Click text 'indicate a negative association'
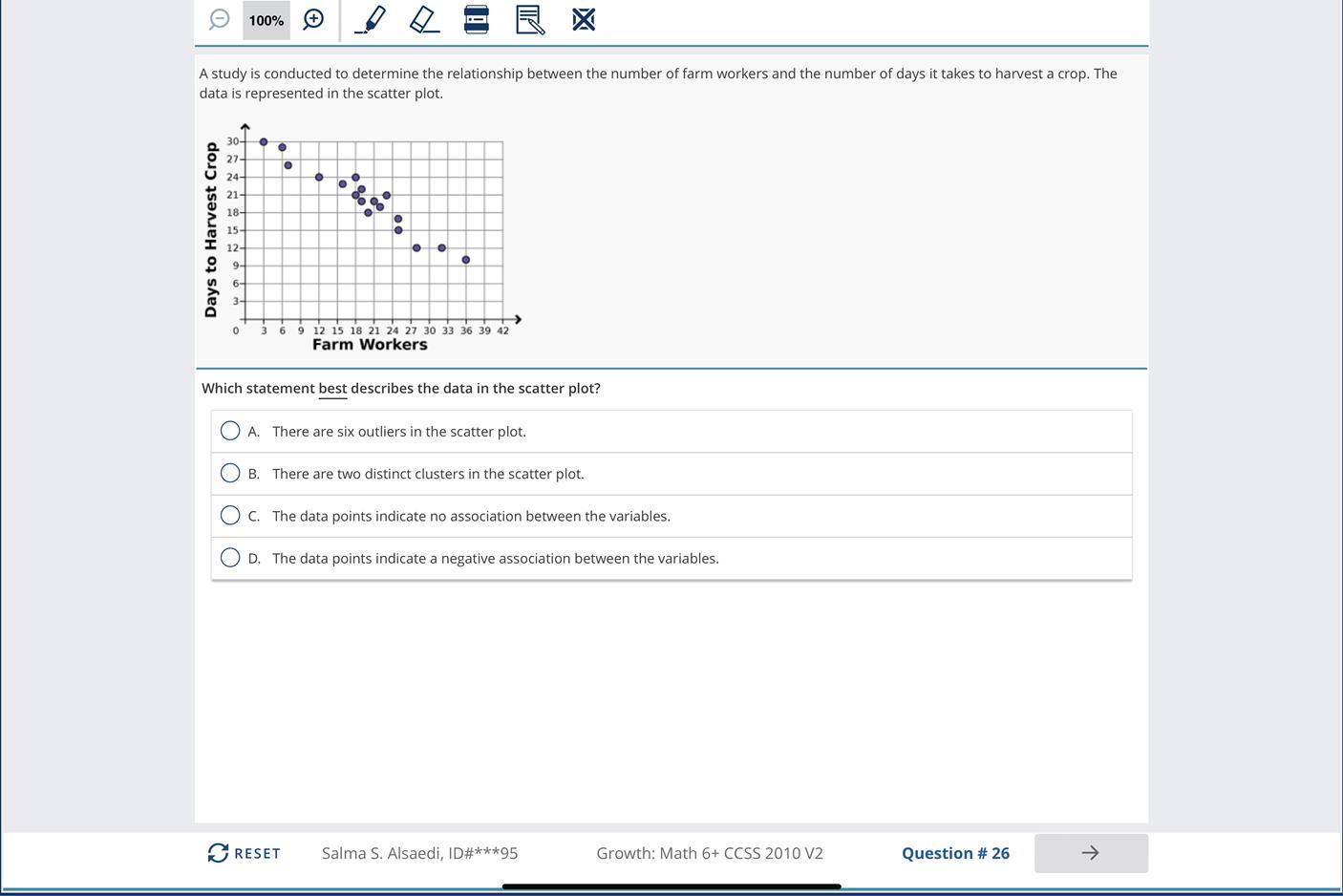 473,558
